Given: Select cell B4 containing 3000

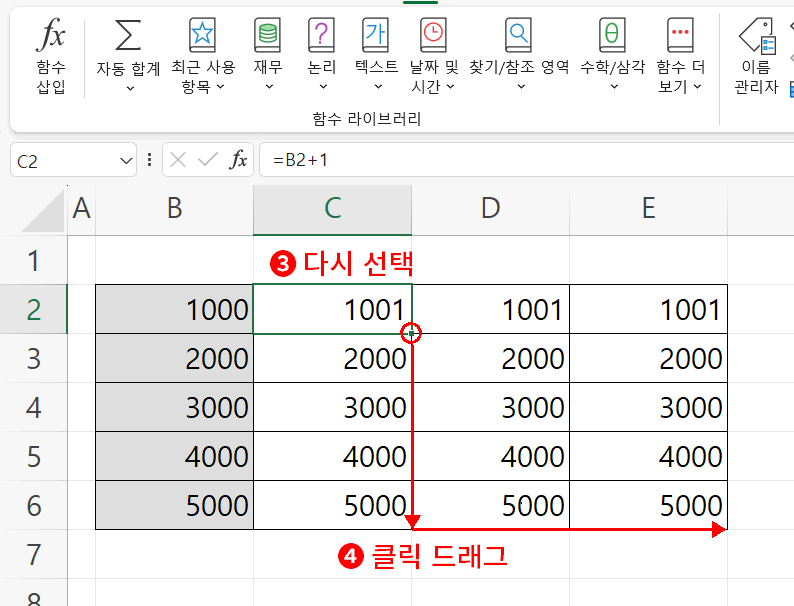Looking at the screenshot, I should click(x=174, y=408).
